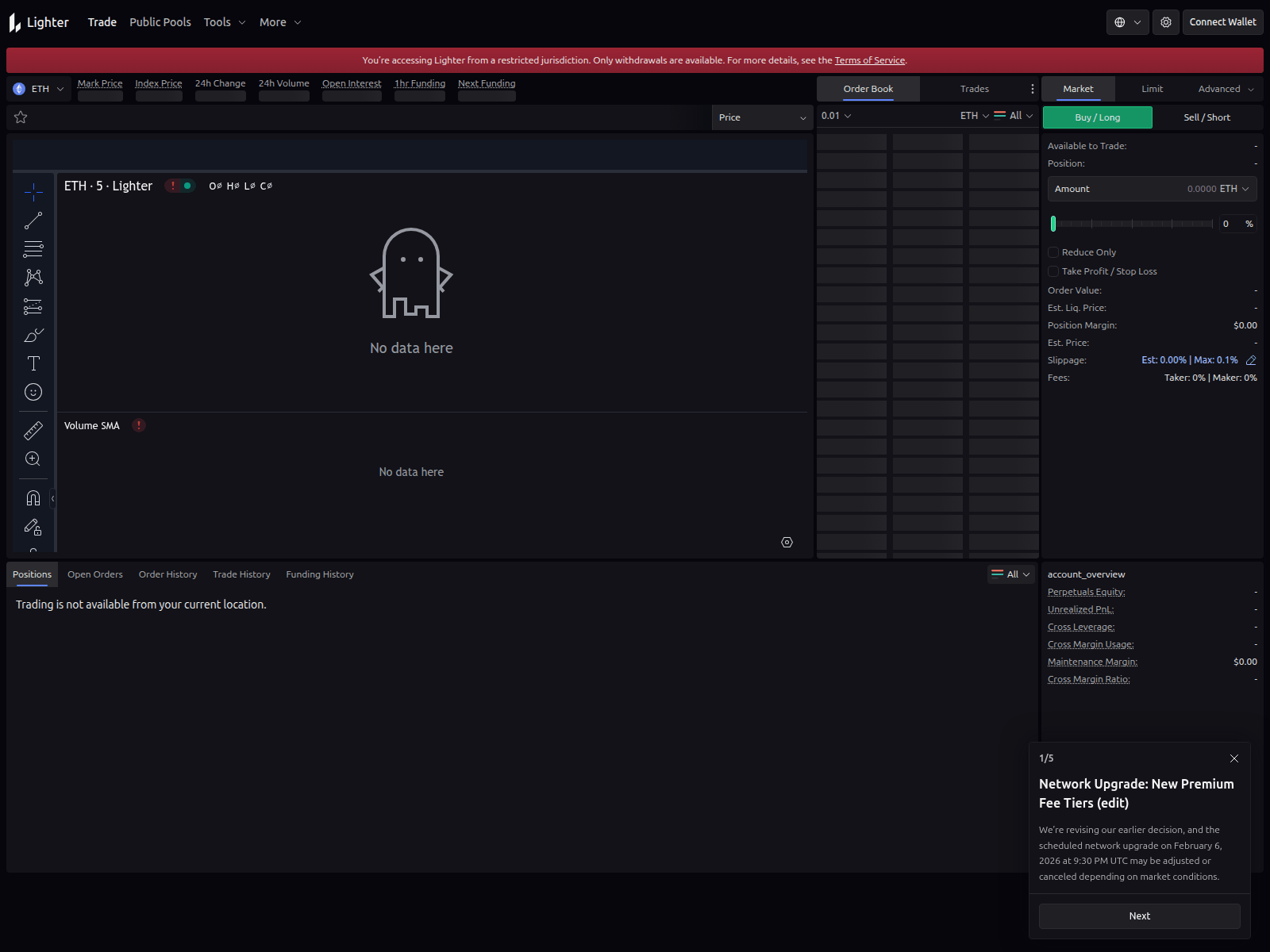Image resolution: width=1270 pixels, height=952 pixels.
Task: Enable the Reduce Only checkbox
Action: pyautogui.click(x=1053, y=252)
